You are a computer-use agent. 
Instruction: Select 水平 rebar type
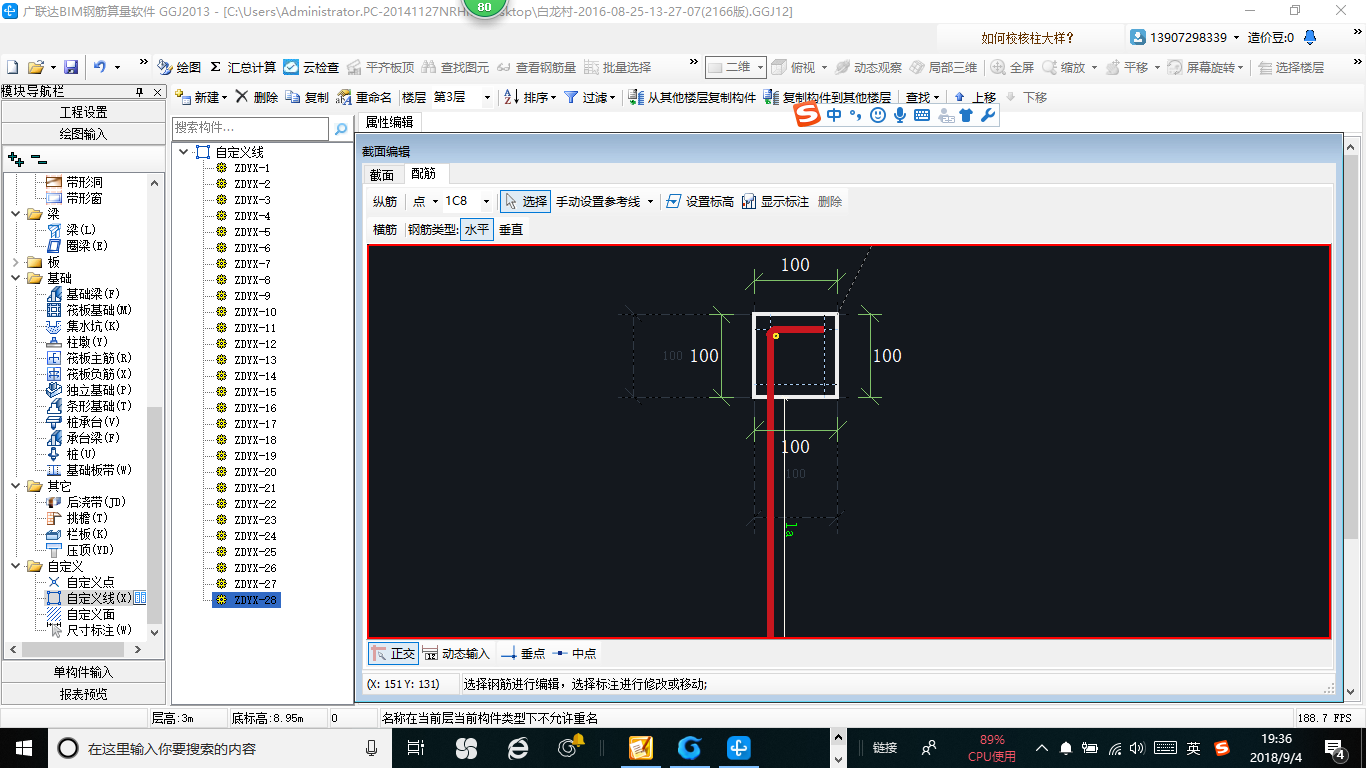tap(477, 229)
